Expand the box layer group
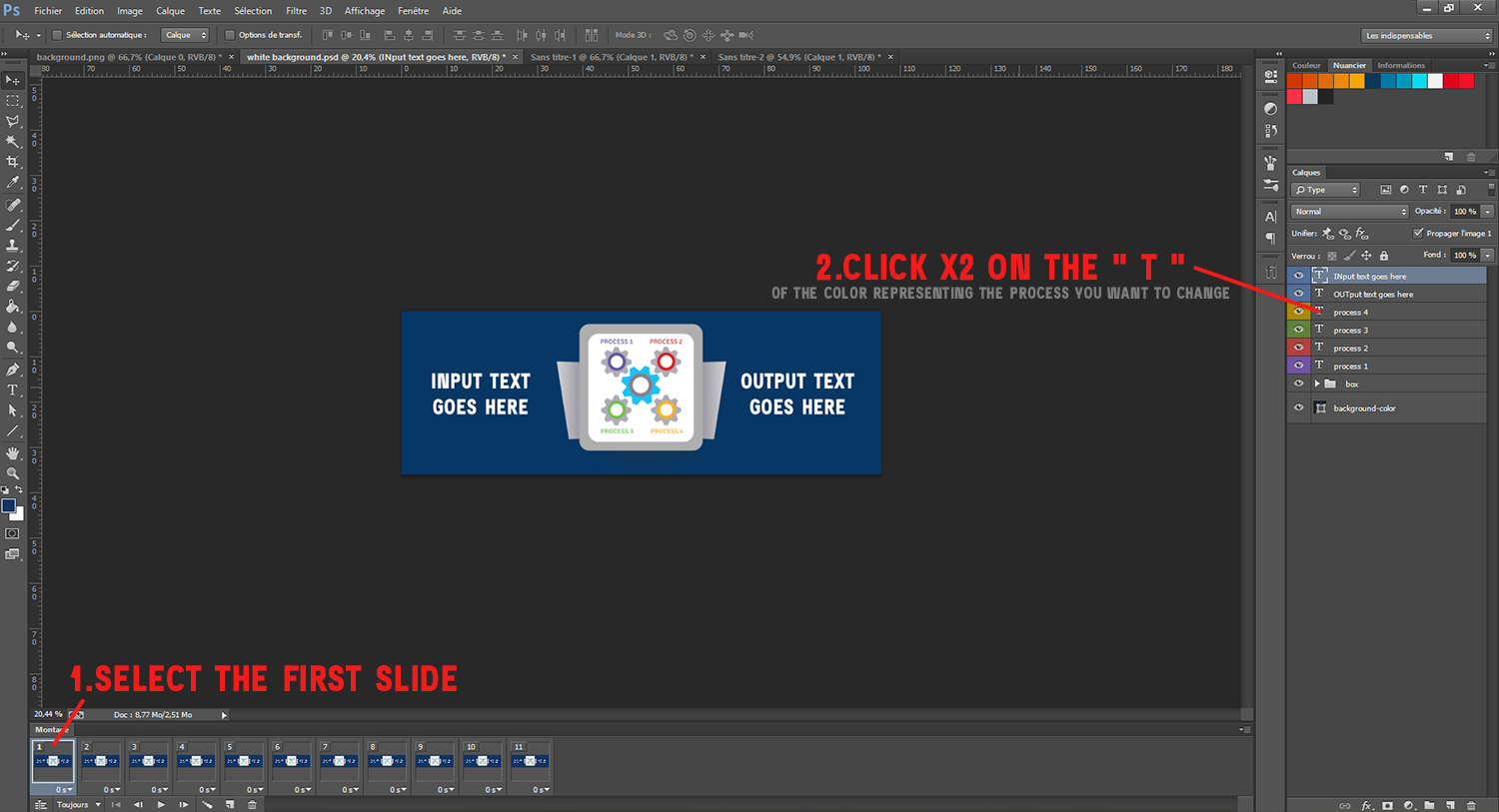The image size is (1499, 812). pyautogui.click(x=1317, y=384)
